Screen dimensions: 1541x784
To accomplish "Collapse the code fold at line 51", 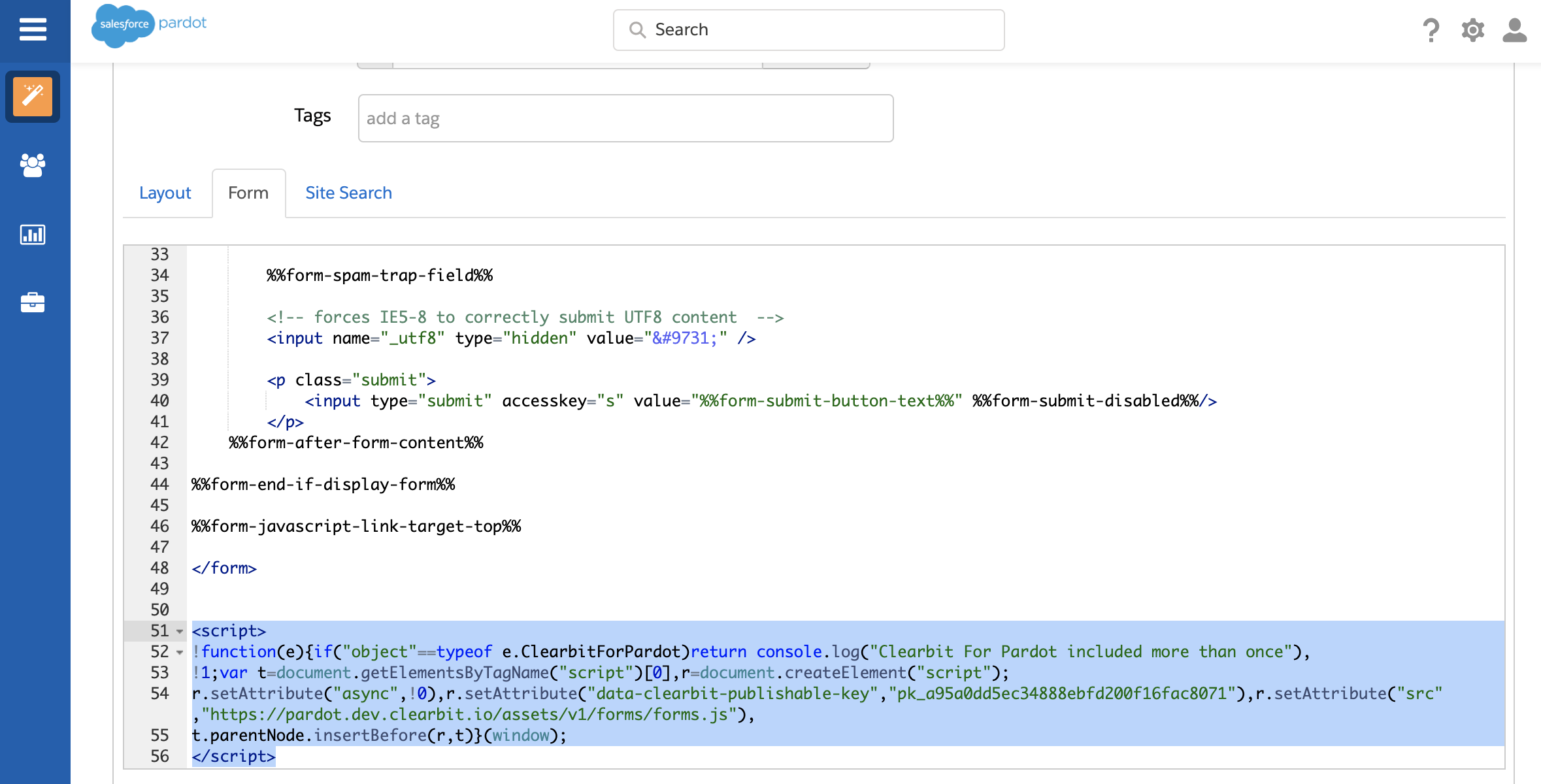I will click(180, 632).
